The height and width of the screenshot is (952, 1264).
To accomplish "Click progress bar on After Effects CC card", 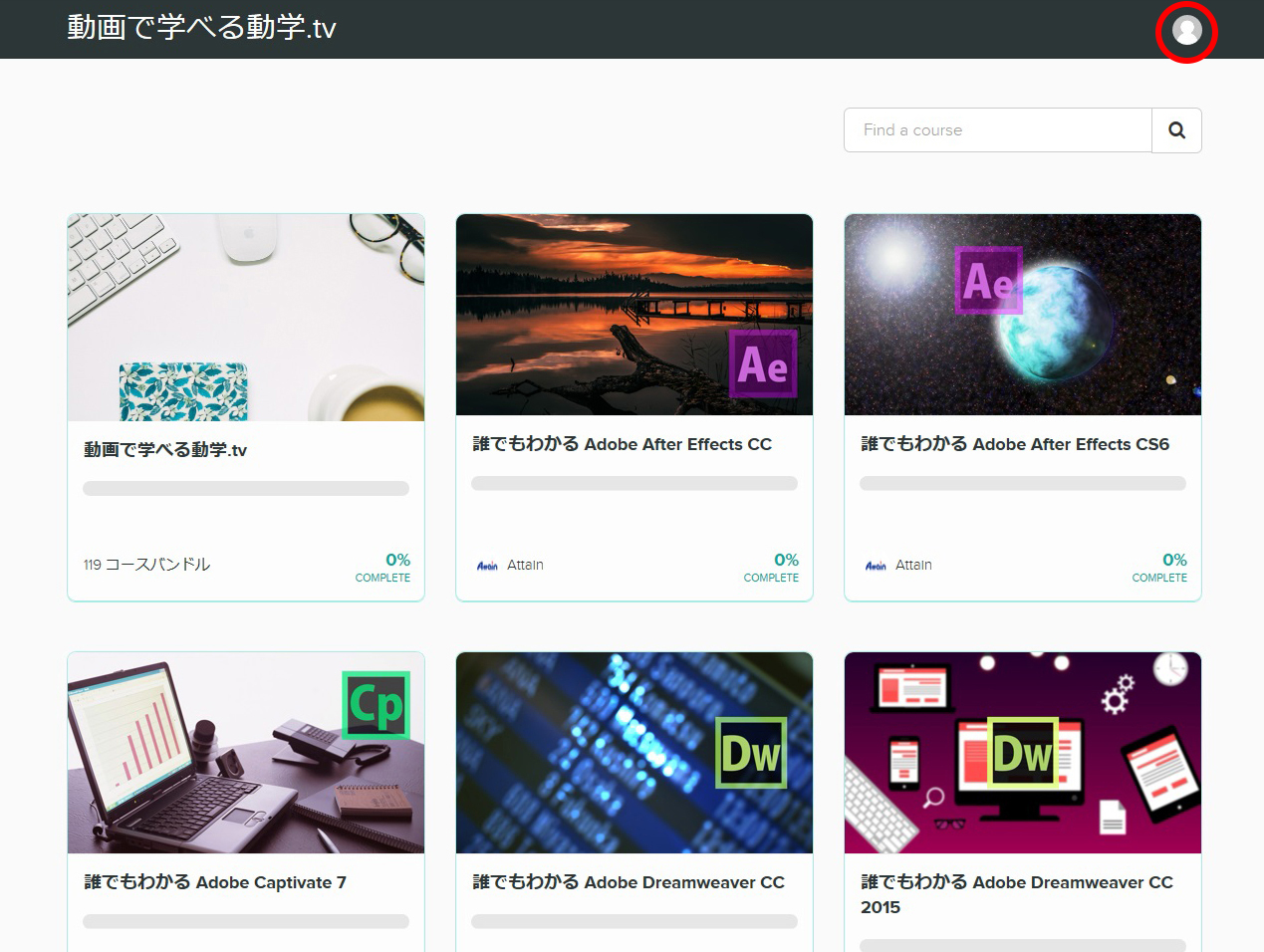I will point(634,483).
